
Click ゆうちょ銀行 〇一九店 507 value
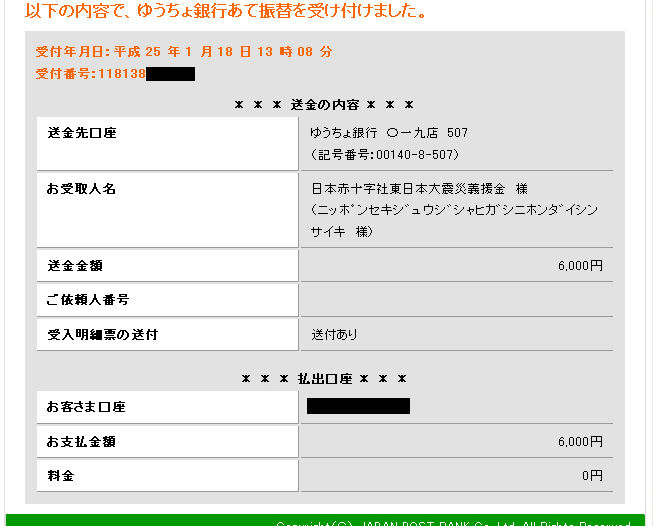click(x=389, y=133)
